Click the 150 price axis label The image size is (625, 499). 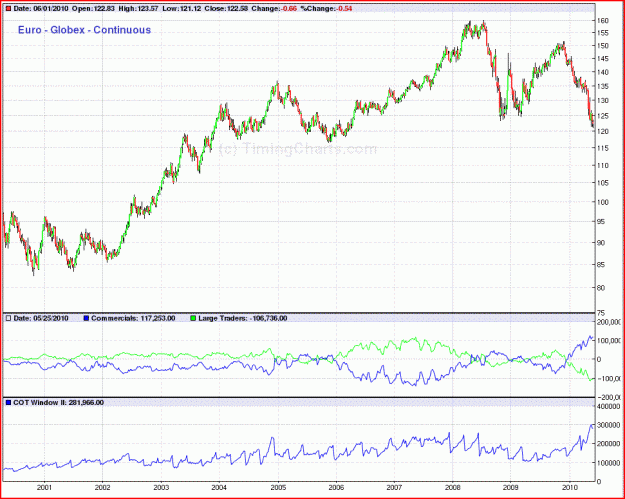tap(603, 45)
